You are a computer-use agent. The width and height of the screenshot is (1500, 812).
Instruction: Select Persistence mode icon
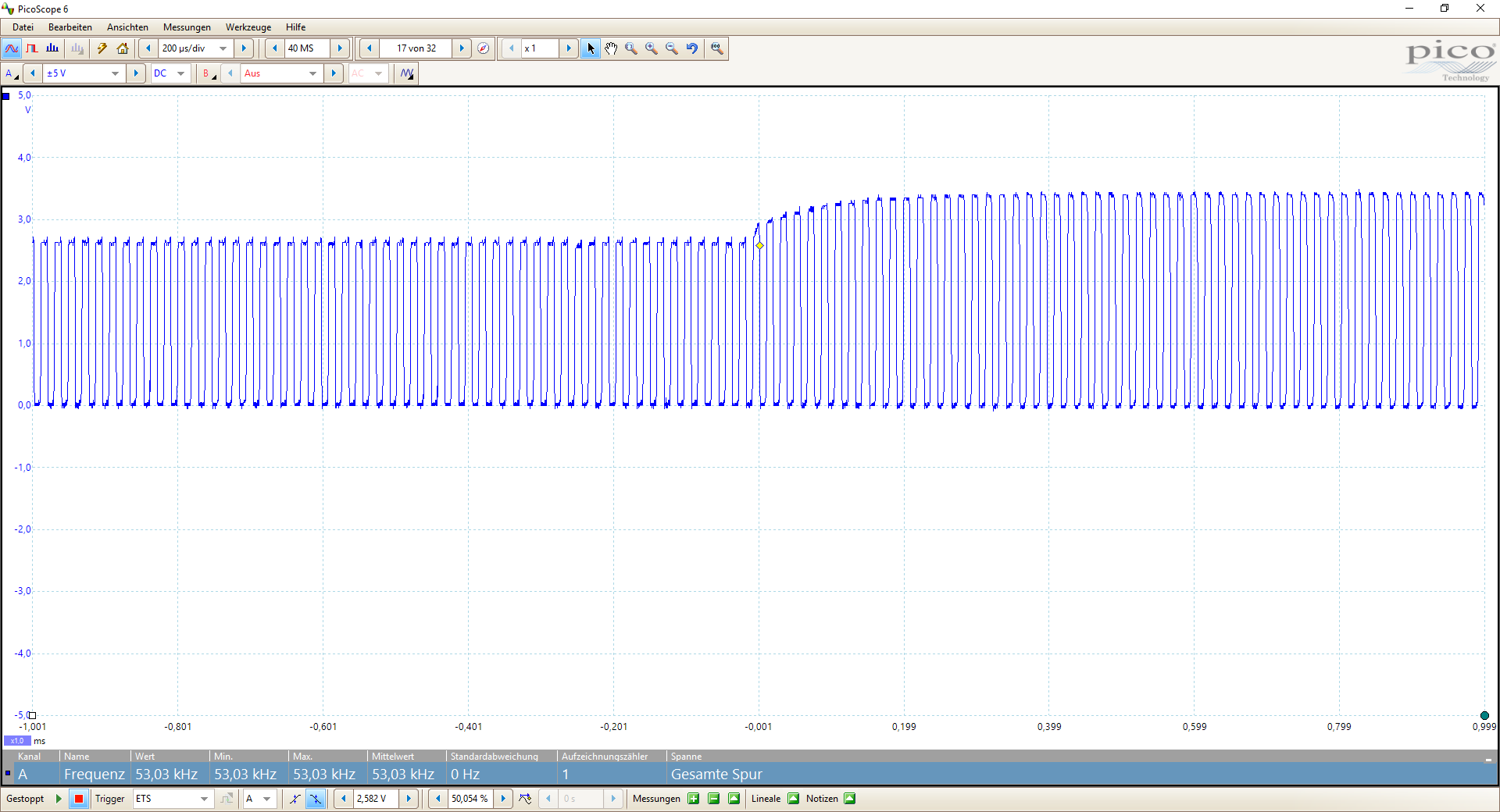[32, 48]
